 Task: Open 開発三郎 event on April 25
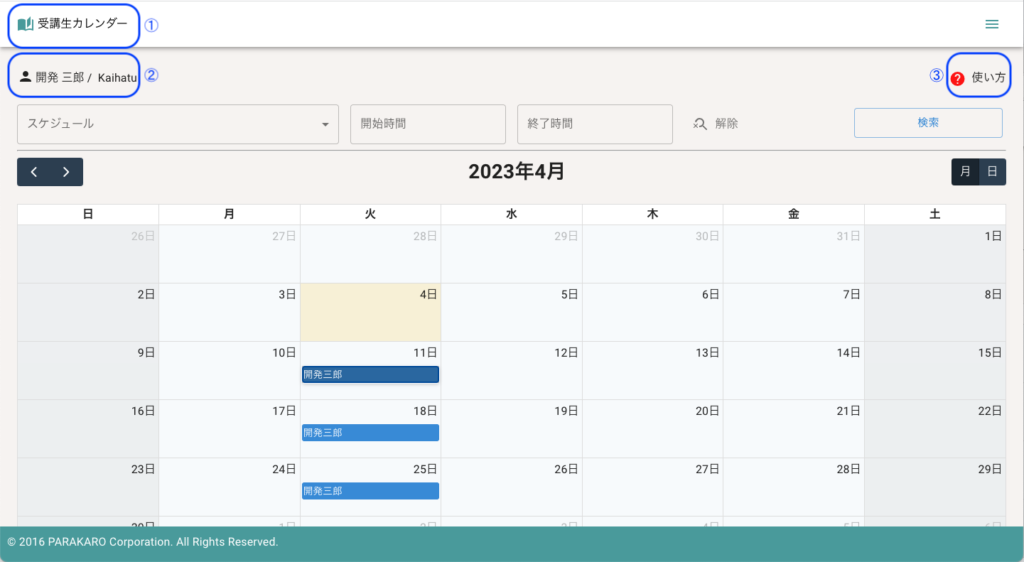pos(370,491)
